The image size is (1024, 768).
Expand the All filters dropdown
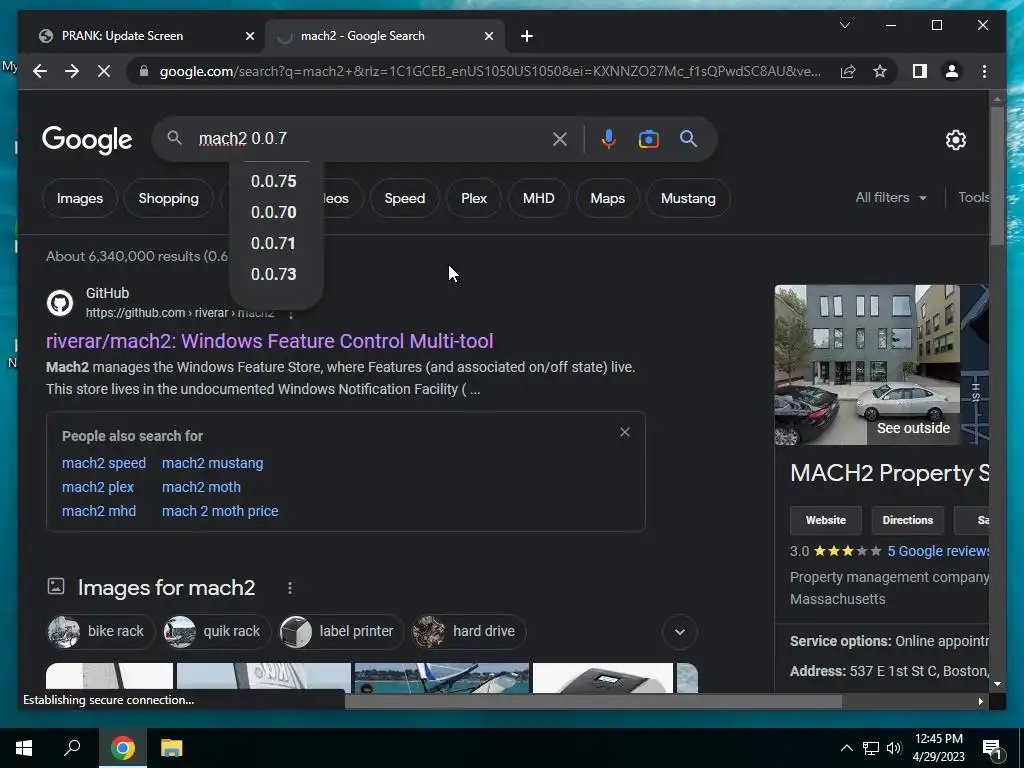tap(891, 197)
